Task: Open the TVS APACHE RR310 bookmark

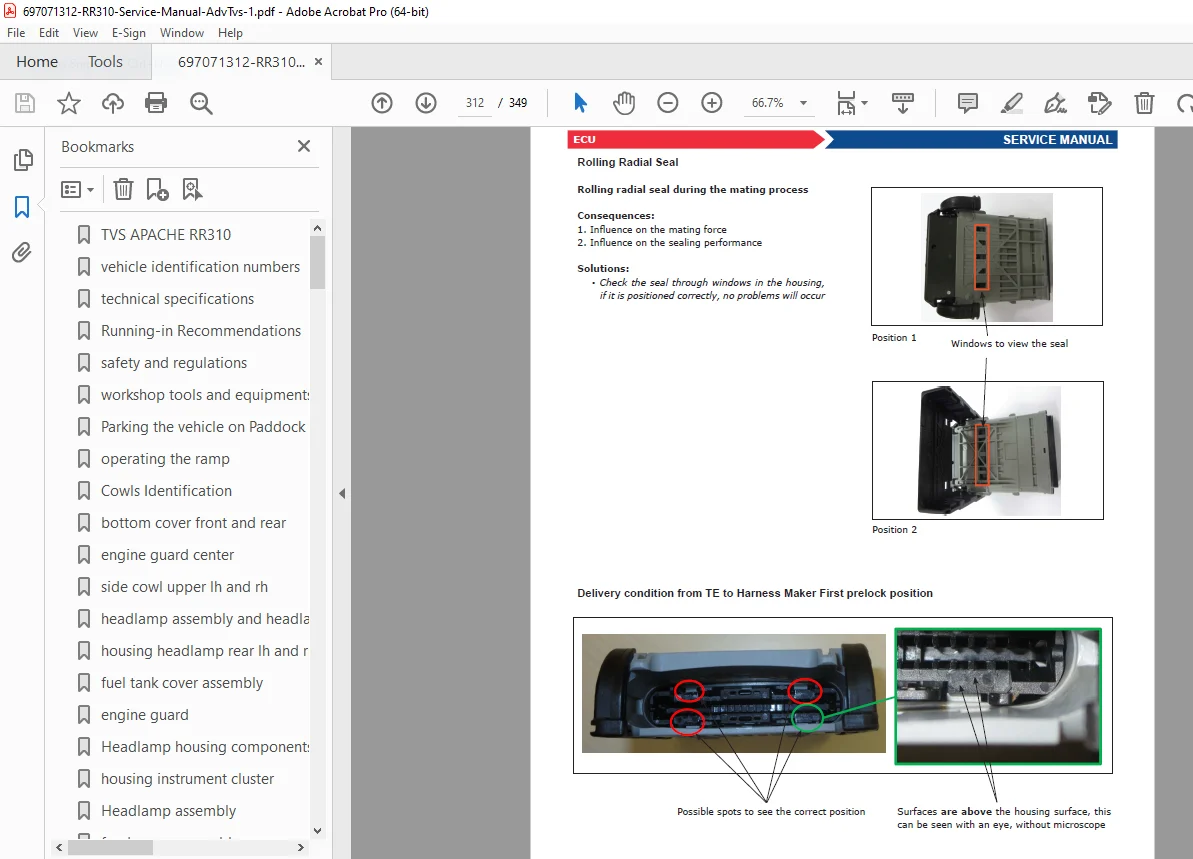Action: tap(166, 234)
